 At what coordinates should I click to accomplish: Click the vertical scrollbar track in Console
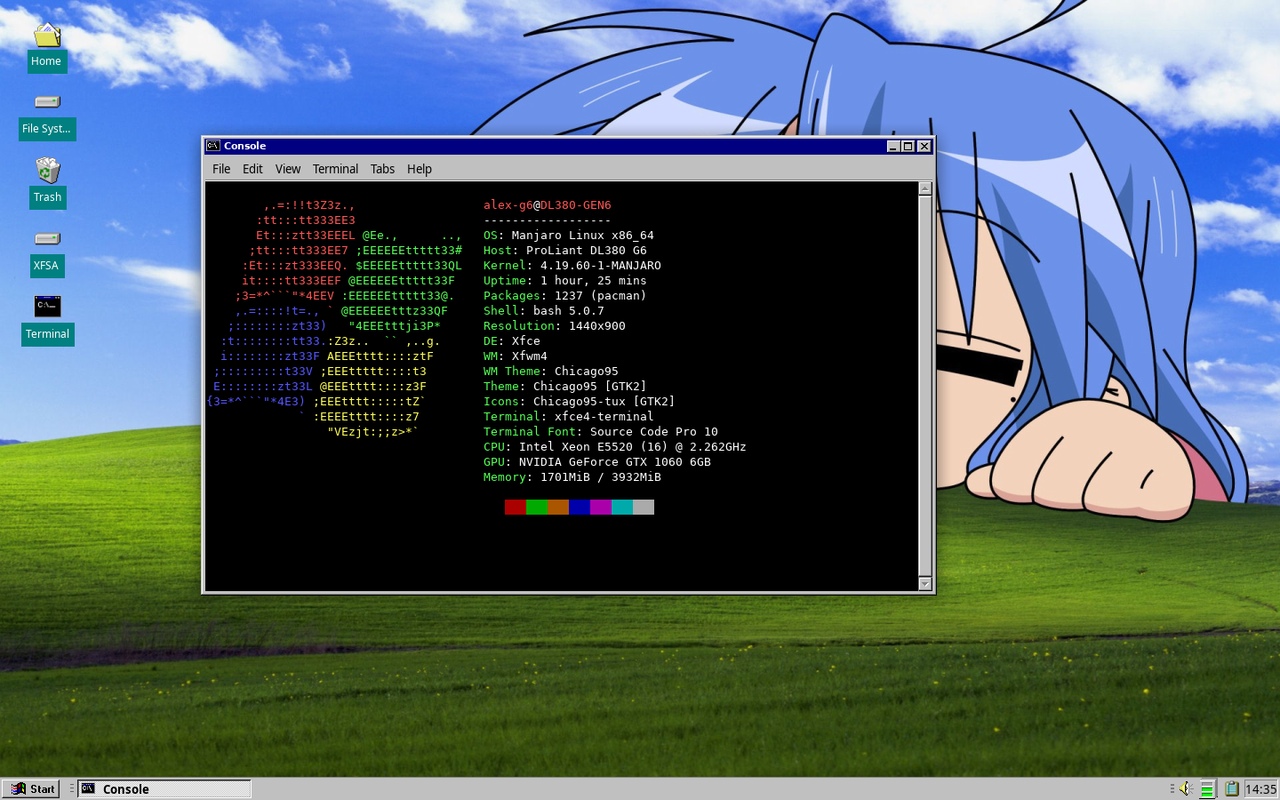tap(925, 385)
